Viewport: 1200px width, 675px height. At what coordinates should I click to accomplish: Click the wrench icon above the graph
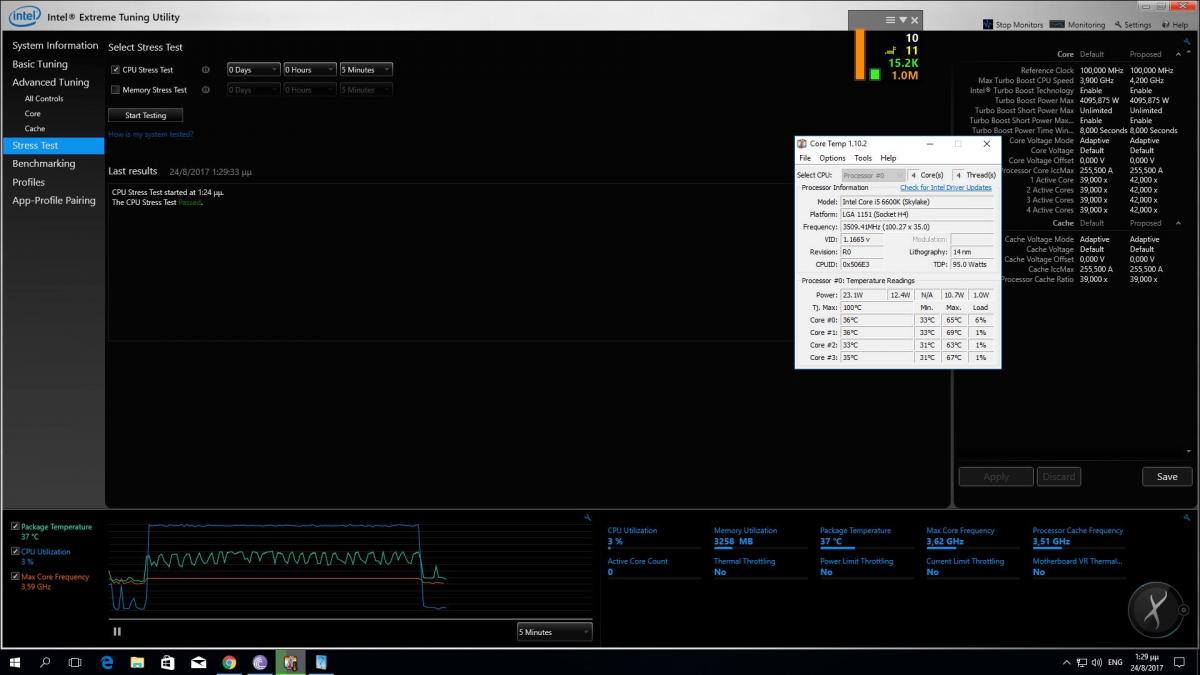coord(588,517)
